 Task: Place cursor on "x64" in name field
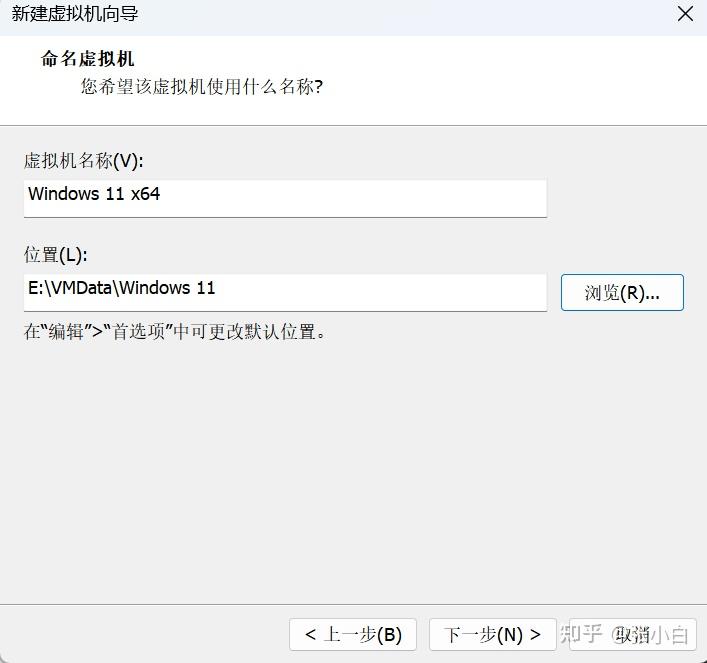pyautogui.click(x=145, y=194)
